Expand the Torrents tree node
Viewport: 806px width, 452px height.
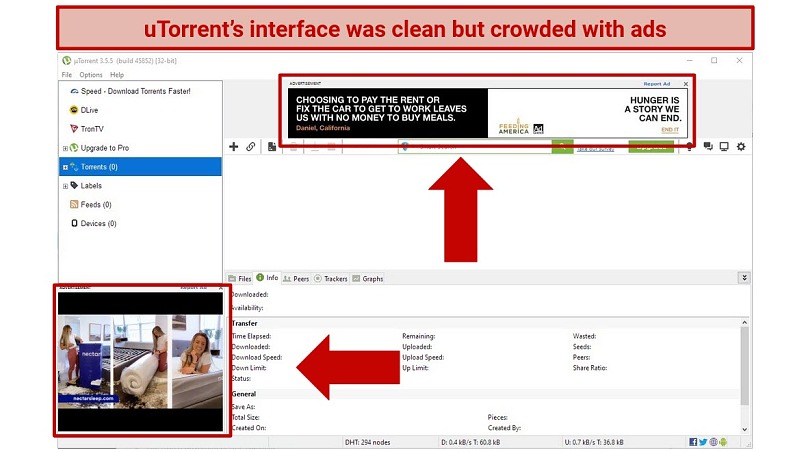tap(65, 167)
